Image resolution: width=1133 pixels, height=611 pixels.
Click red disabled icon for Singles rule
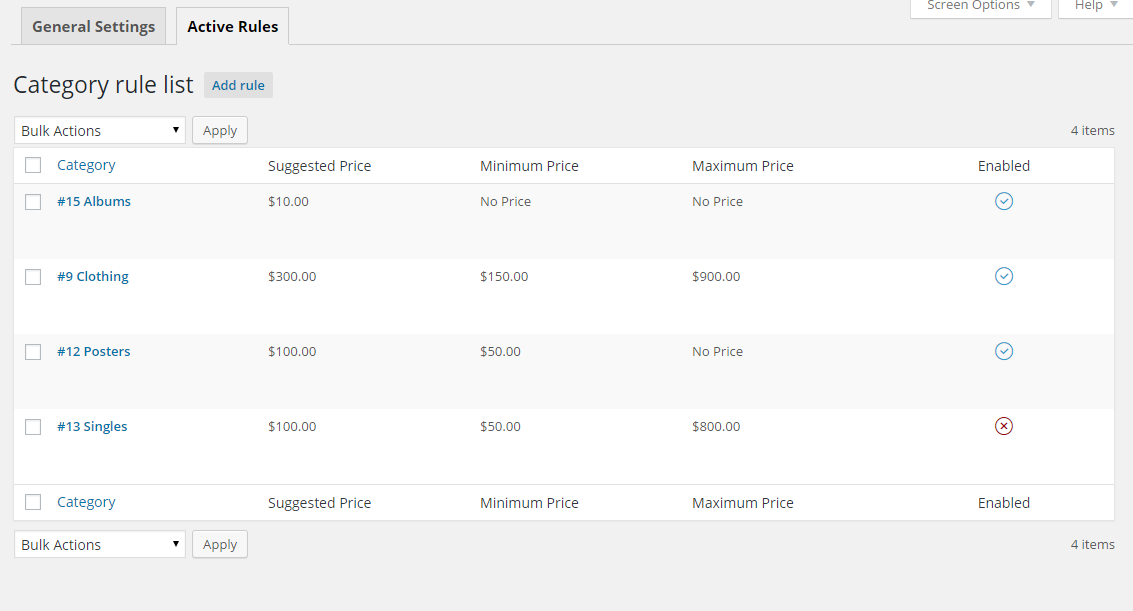coord(1004,426)
